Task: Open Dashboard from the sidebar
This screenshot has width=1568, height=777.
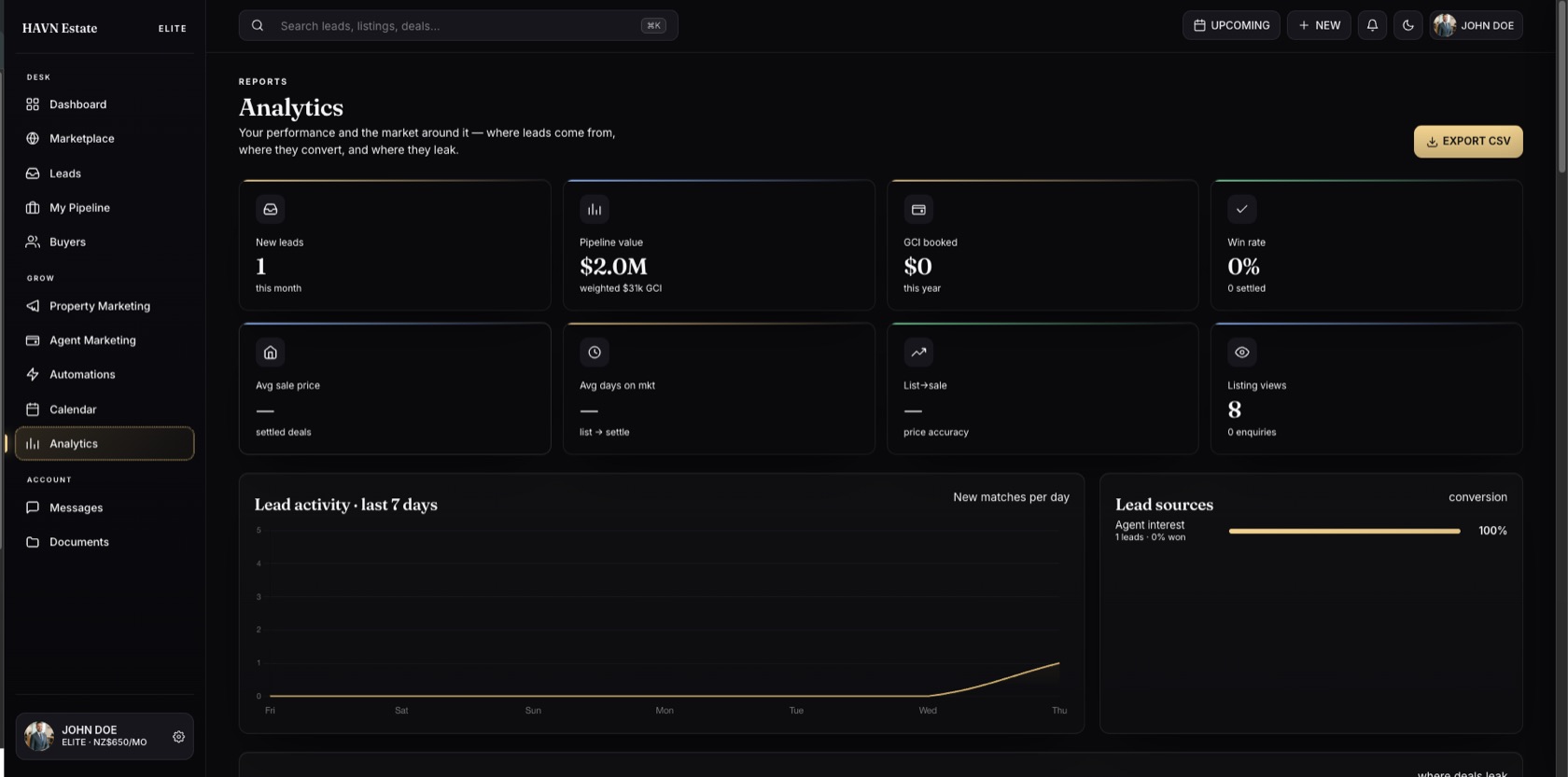Action: tap(105, 104)
